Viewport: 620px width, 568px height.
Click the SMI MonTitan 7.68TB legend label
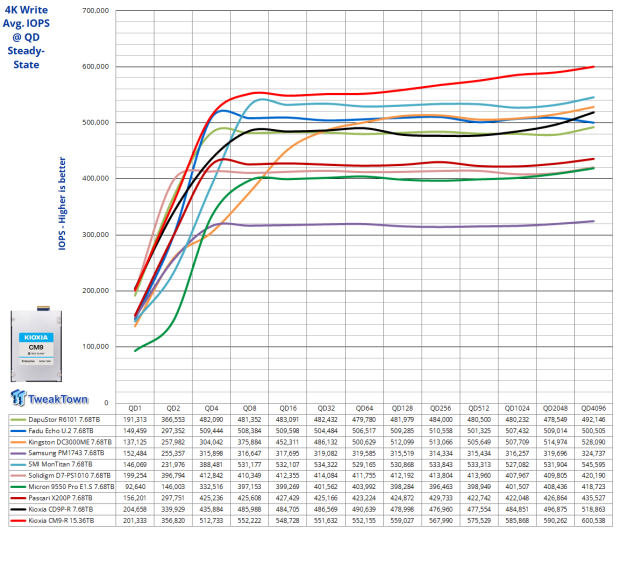coord(60,464)
